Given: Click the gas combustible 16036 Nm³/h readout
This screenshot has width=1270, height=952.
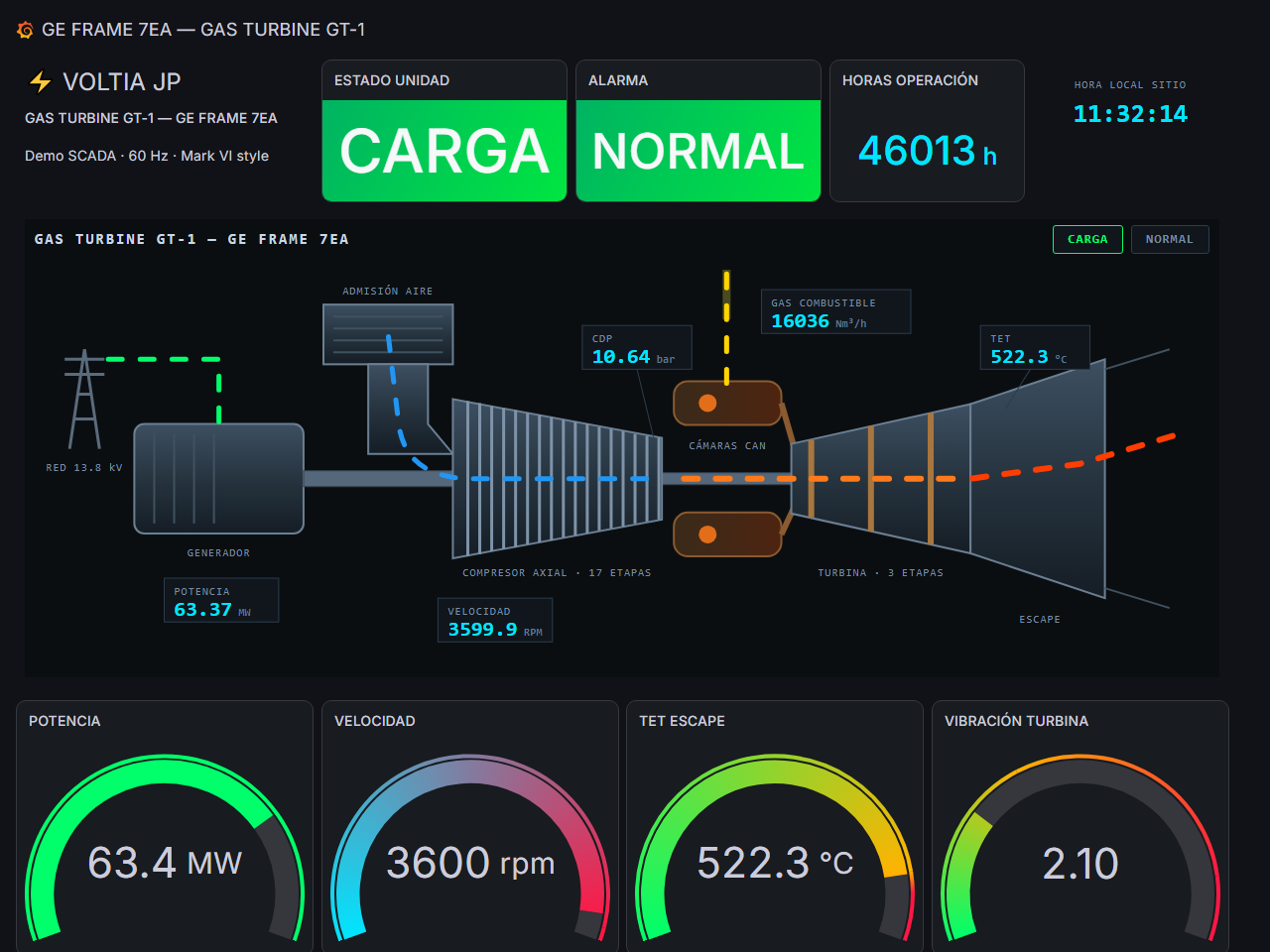Looking at the screenshot, I should (835, 312).
